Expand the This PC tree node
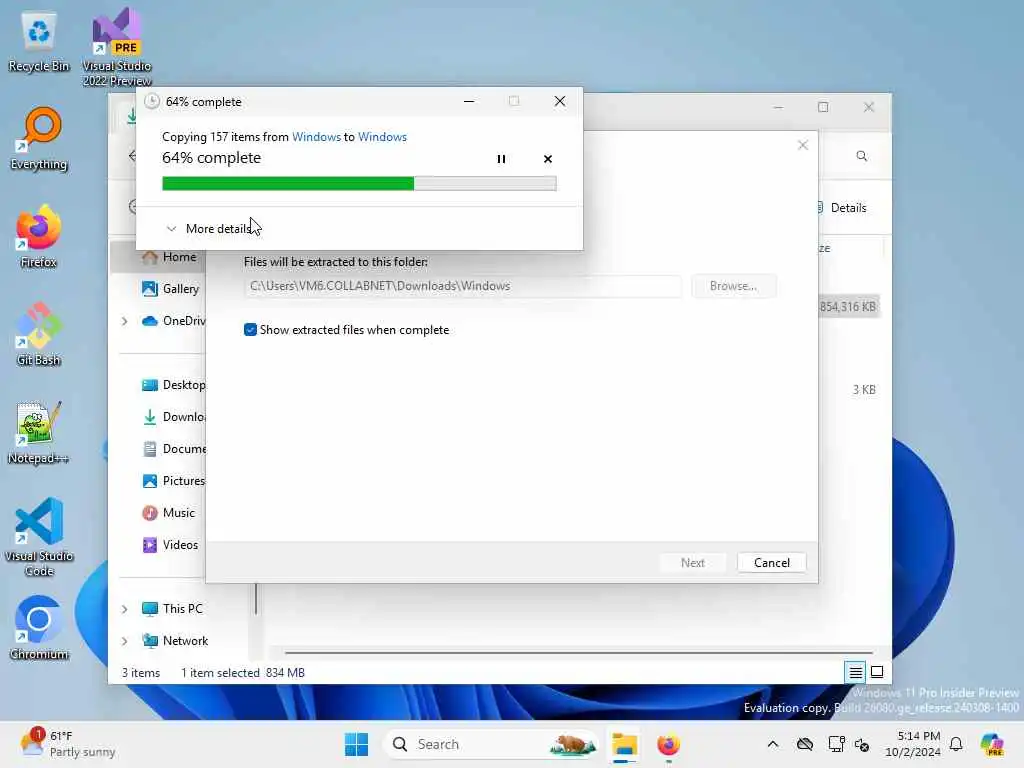 [x=124, y=609]
